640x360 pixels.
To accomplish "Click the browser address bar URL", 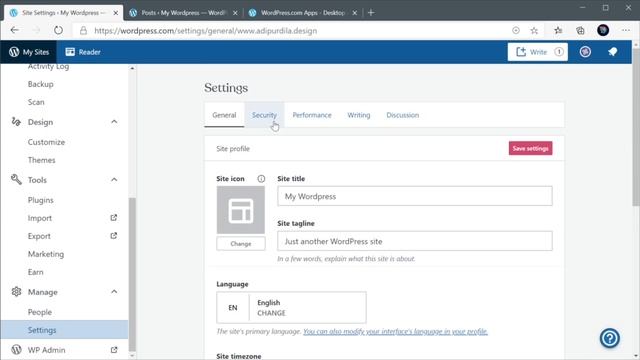I will pos(205,31).
